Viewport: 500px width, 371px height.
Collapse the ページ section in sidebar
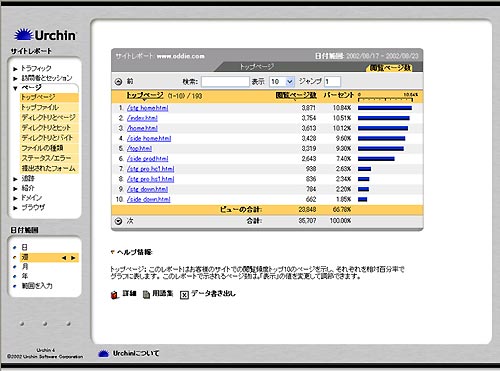(x=15, y=88)
